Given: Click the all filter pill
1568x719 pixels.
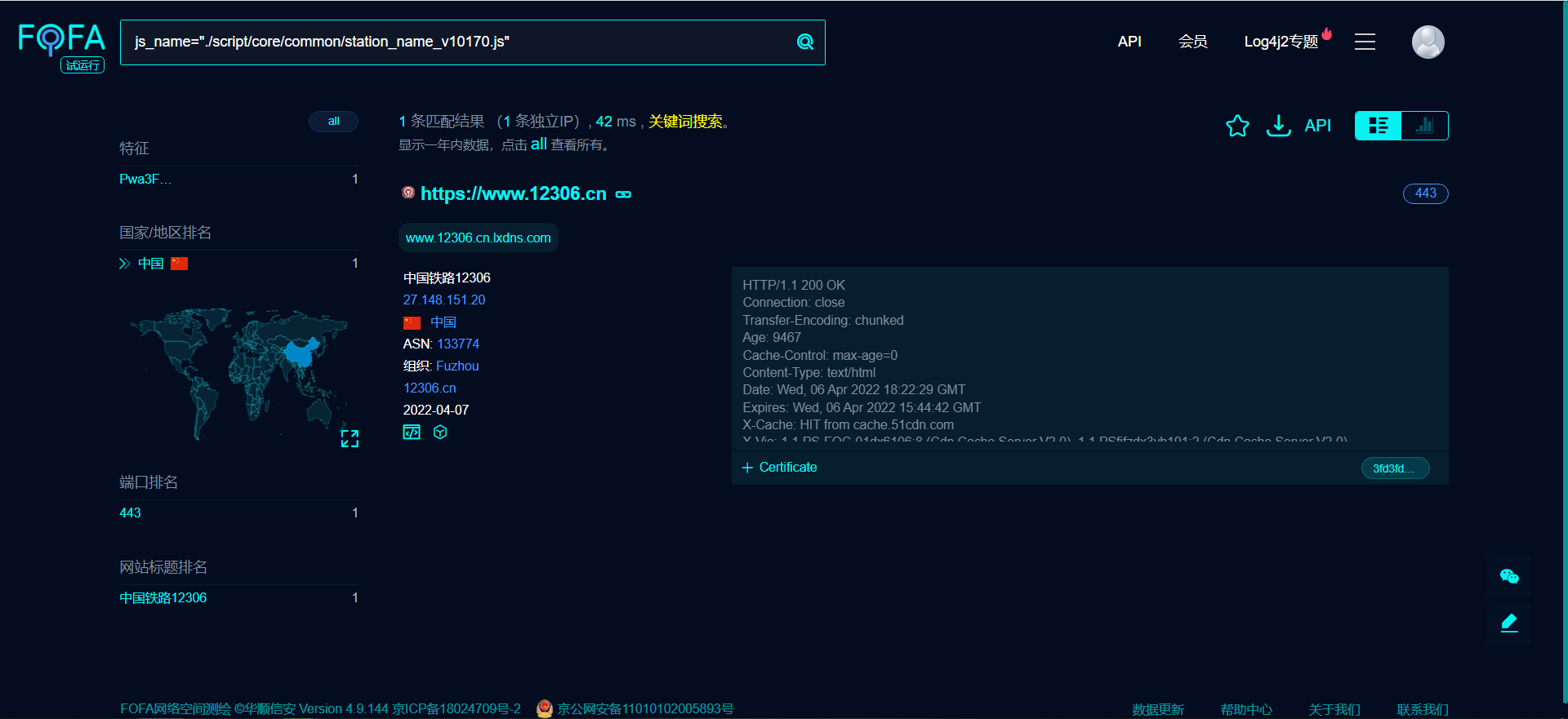Looking at the screenshot, I should click(x=333, y=121).
